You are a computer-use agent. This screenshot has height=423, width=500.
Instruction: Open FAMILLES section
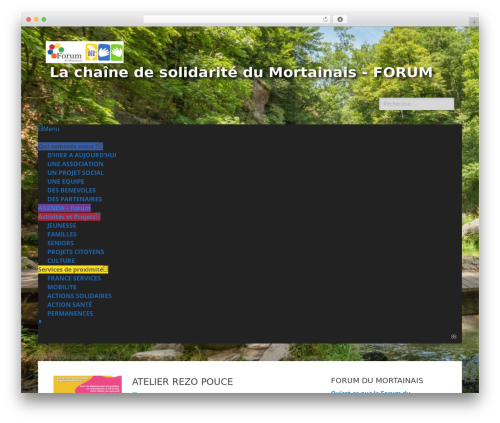pos(62,234)
